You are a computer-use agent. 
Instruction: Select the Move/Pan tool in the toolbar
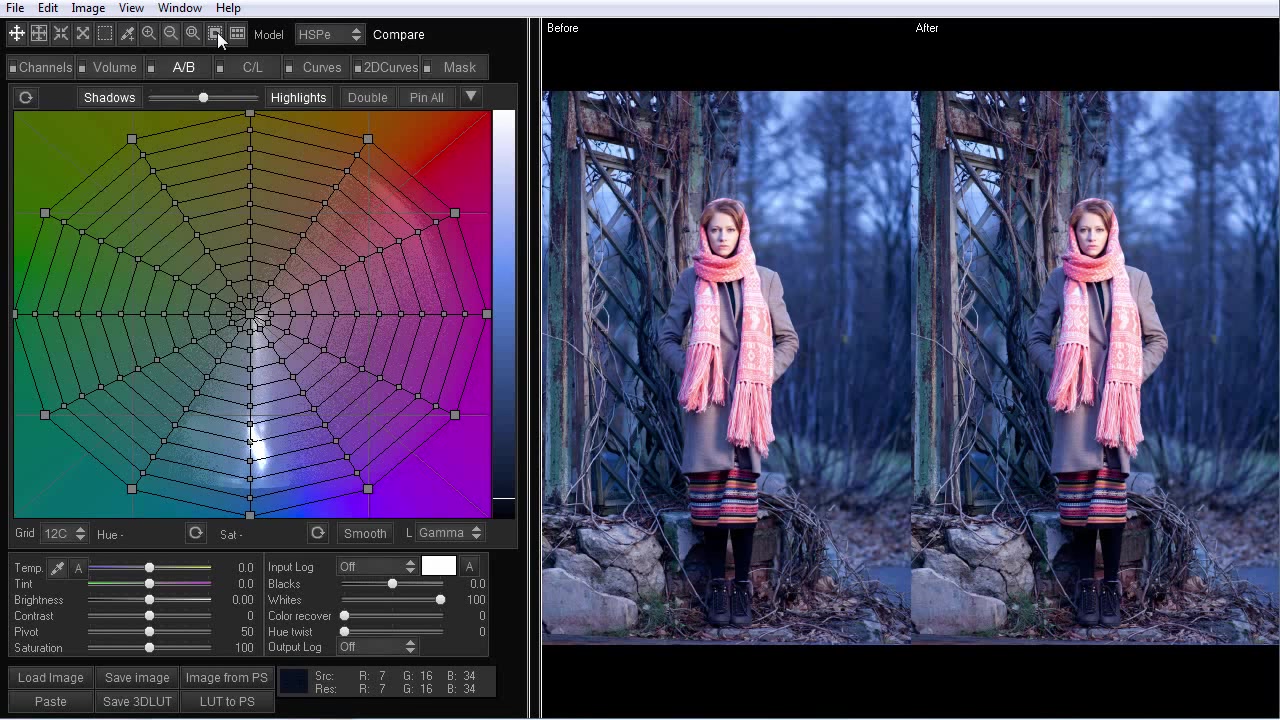(x=16, y=34)
